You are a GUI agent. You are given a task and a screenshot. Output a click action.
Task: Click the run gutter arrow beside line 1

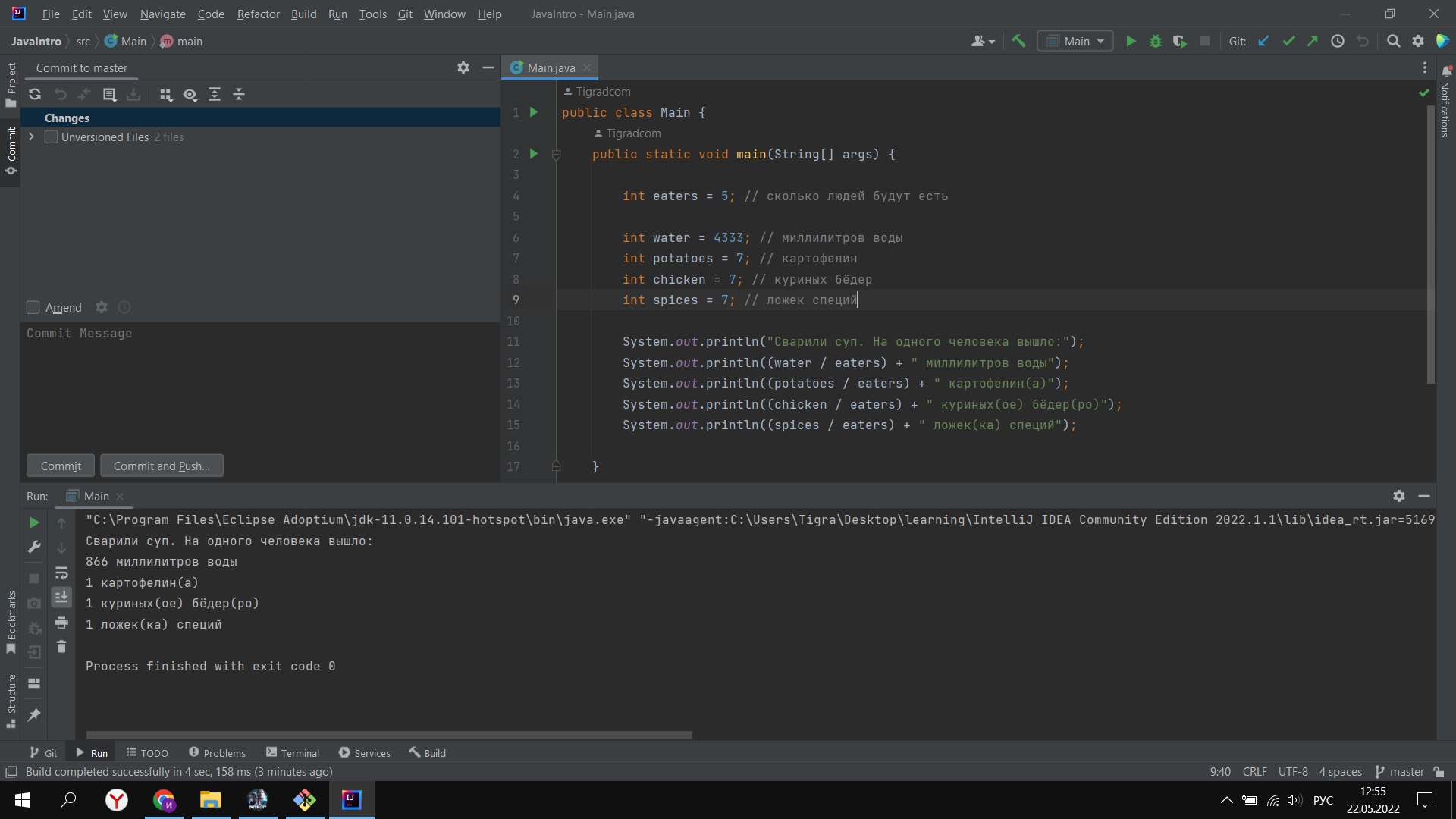pyautogui.click(x=534, y=112)
